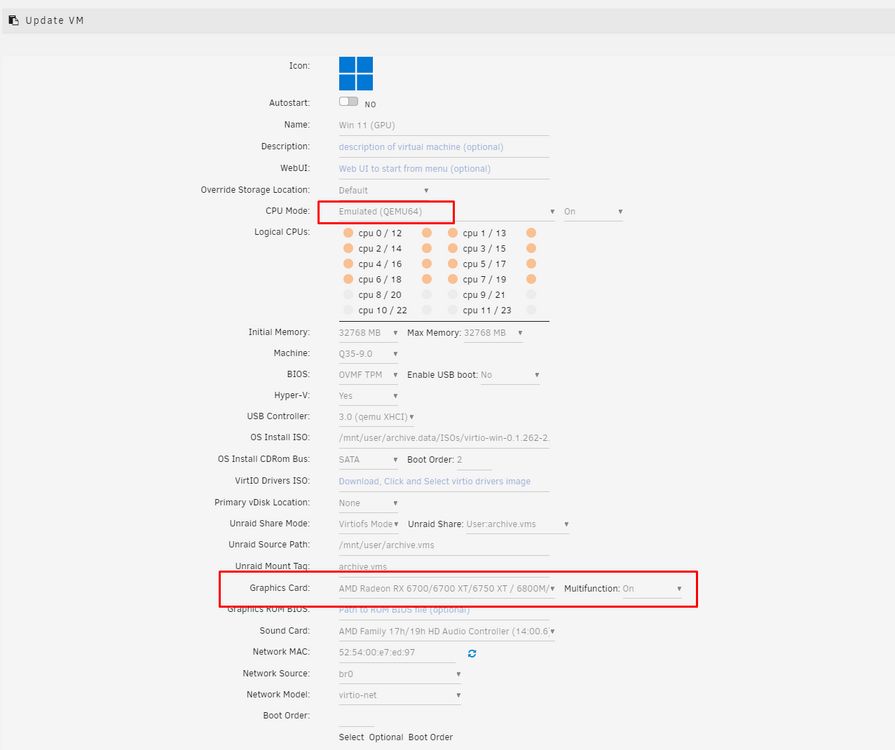Click the empty network Boot Order field
Screen dimensions: 895x750
[356, 717]
